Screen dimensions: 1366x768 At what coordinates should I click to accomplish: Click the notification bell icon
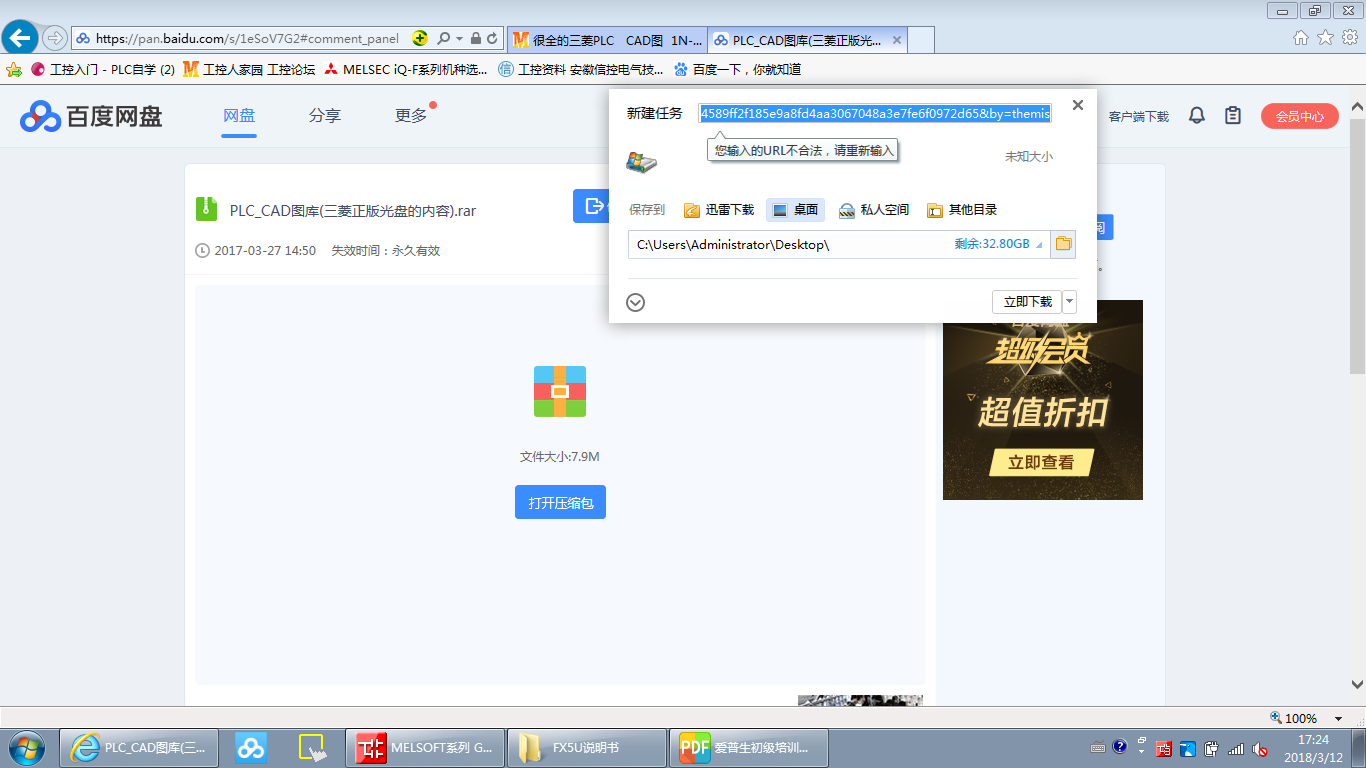click(x=1196, y=116)
